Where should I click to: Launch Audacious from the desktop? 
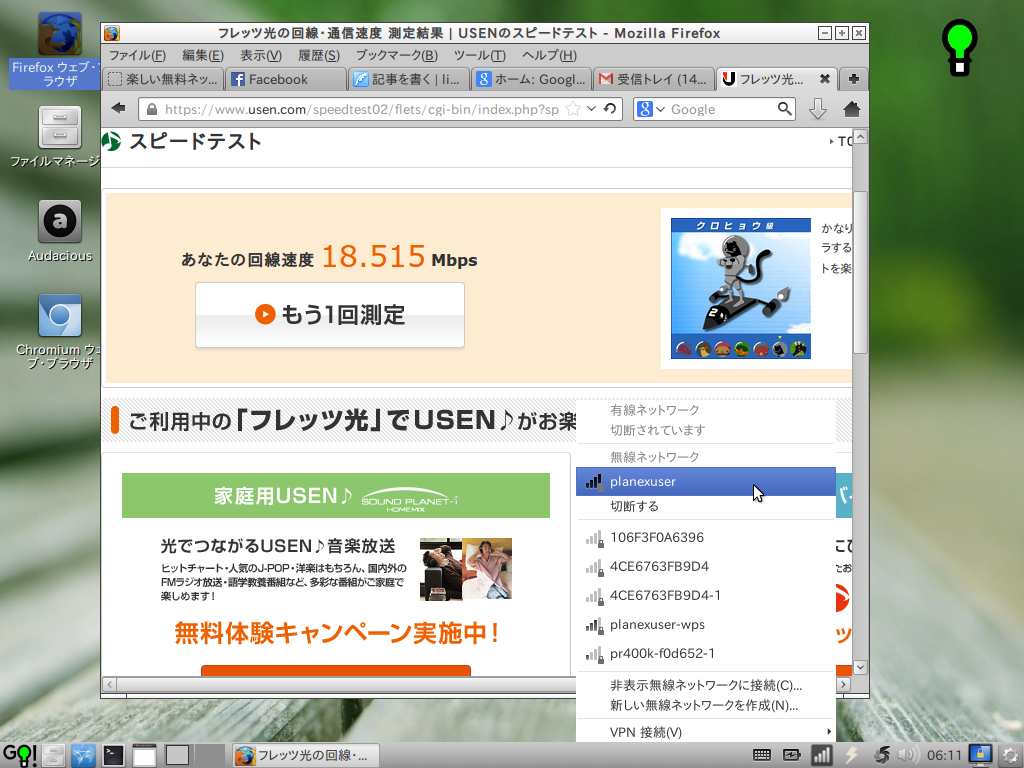[59, 231]
